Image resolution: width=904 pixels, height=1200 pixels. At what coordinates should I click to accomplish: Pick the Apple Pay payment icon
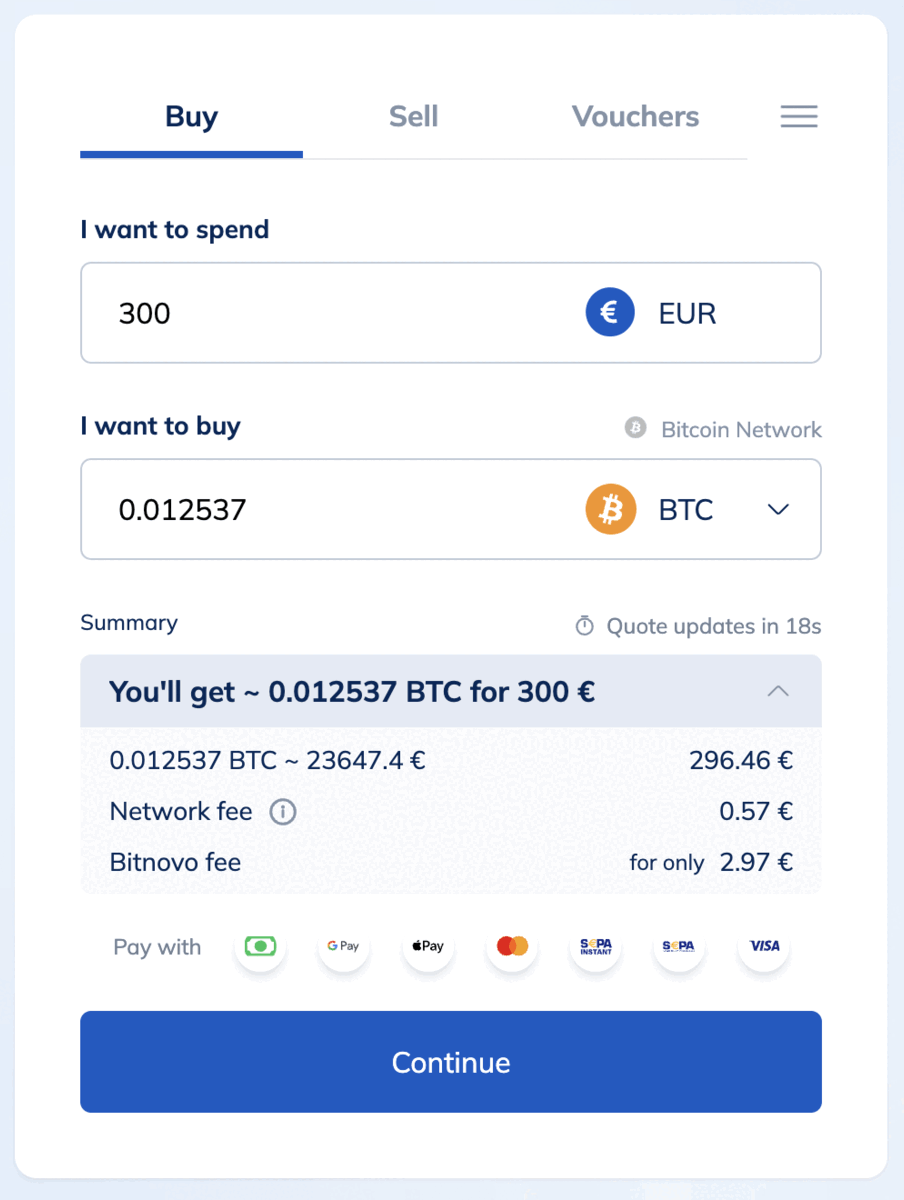(427, 946)
